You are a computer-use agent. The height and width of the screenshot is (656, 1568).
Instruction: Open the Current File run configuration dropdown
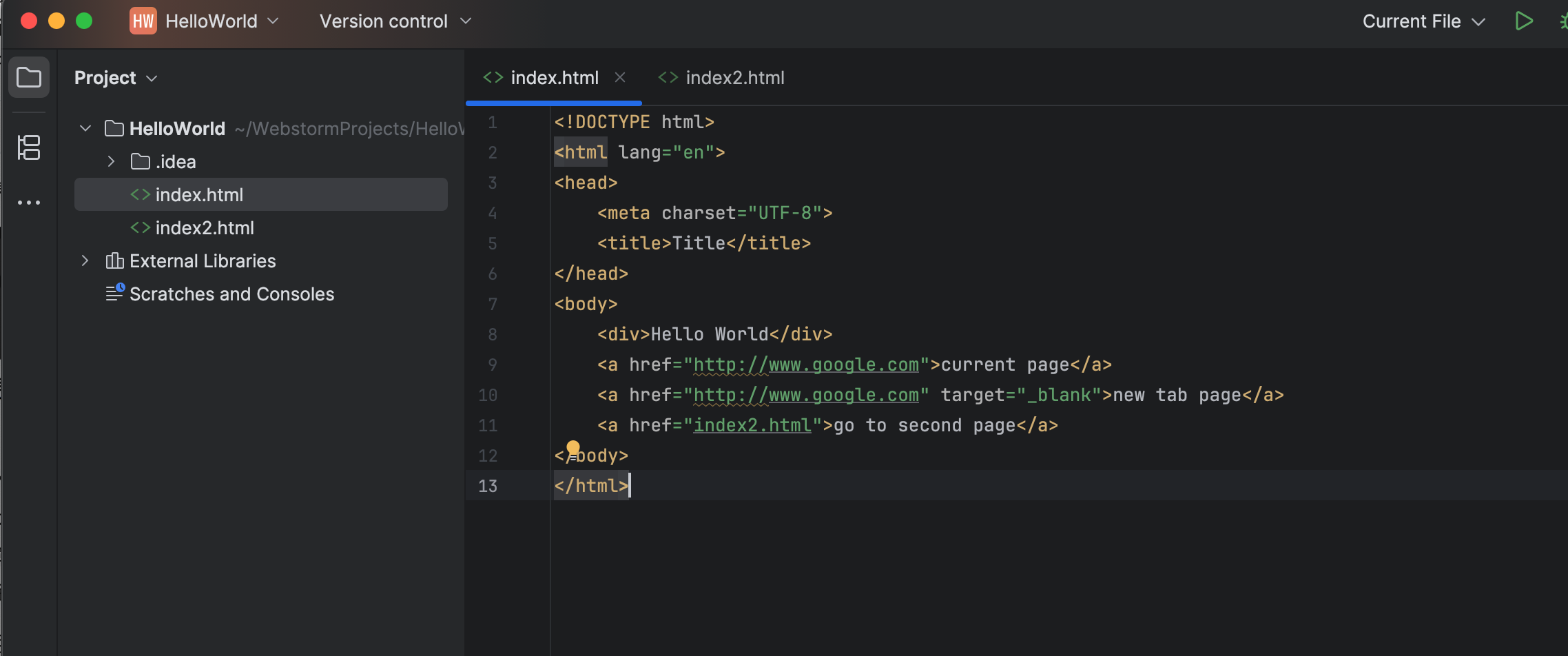click(1423, 21)
